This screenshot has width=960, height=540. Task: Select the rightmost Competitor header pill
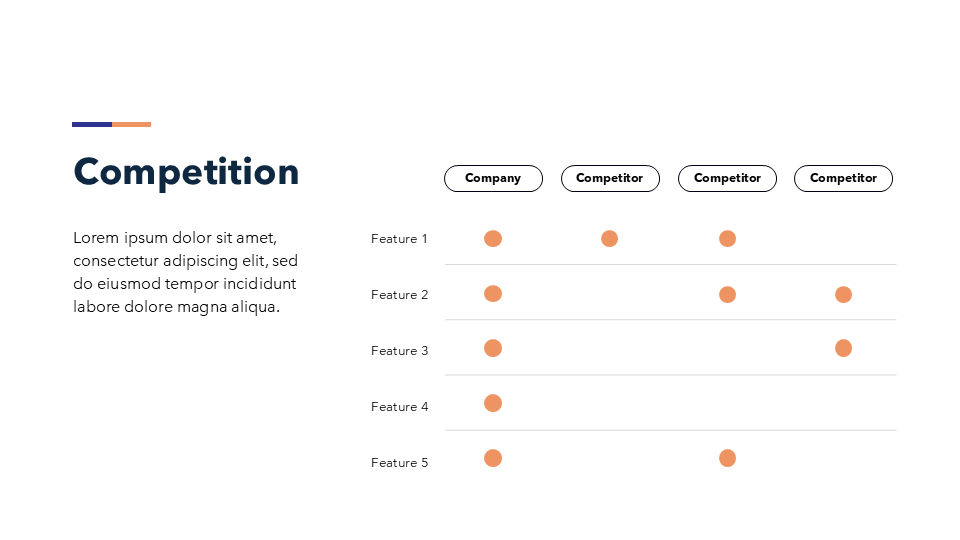(843, 178)
